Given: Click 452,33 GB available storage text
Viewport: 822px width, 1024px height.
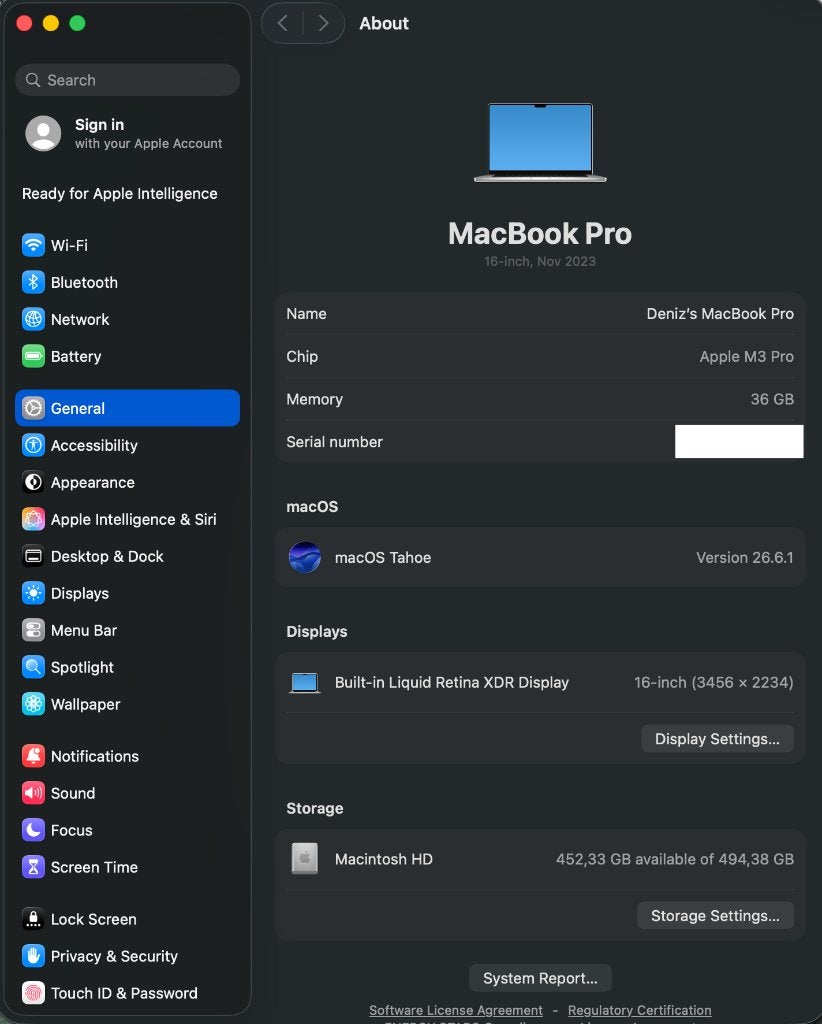Looking at the screenshot, I should pos(675,859).
